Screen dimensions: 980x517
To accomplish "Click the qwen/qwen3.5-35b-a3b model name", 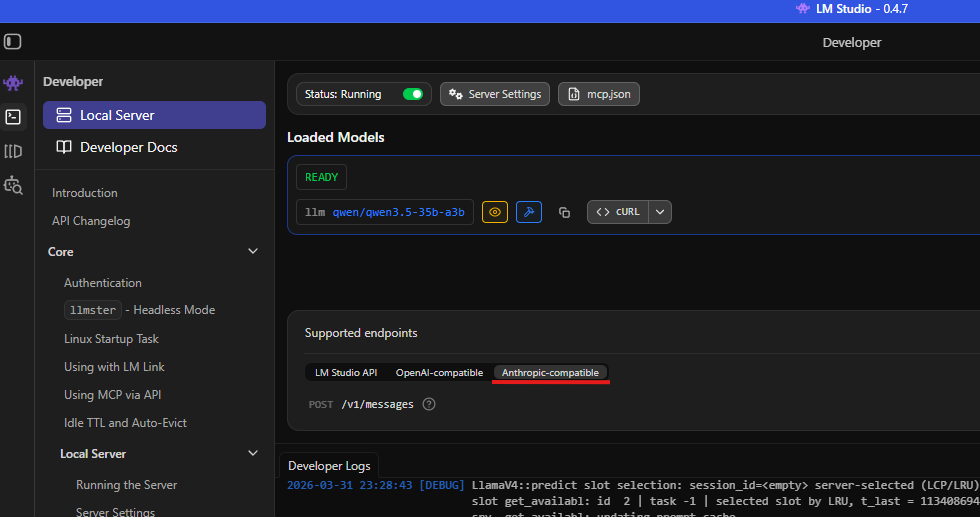I will pyautogui.click(x=398, y=213).
